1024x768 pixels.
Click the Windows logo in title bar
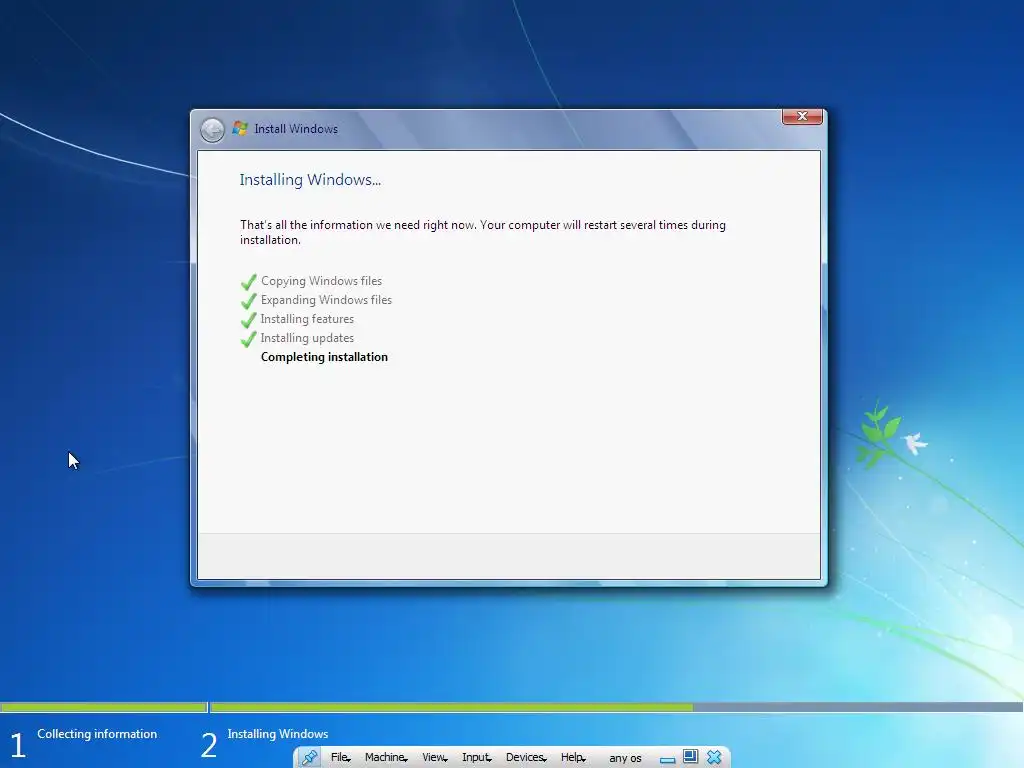click(240, 129)
